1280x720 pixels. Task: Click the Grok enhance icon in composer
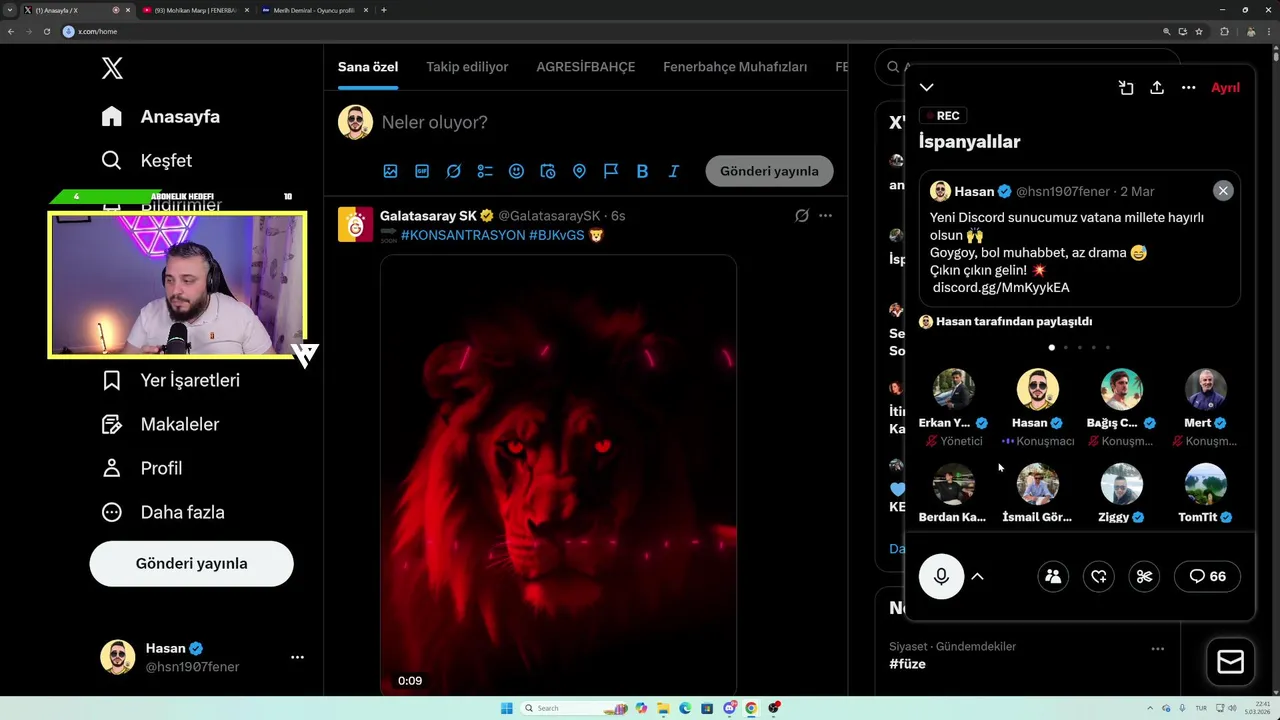pyautogui.click(x=453, y=171)
